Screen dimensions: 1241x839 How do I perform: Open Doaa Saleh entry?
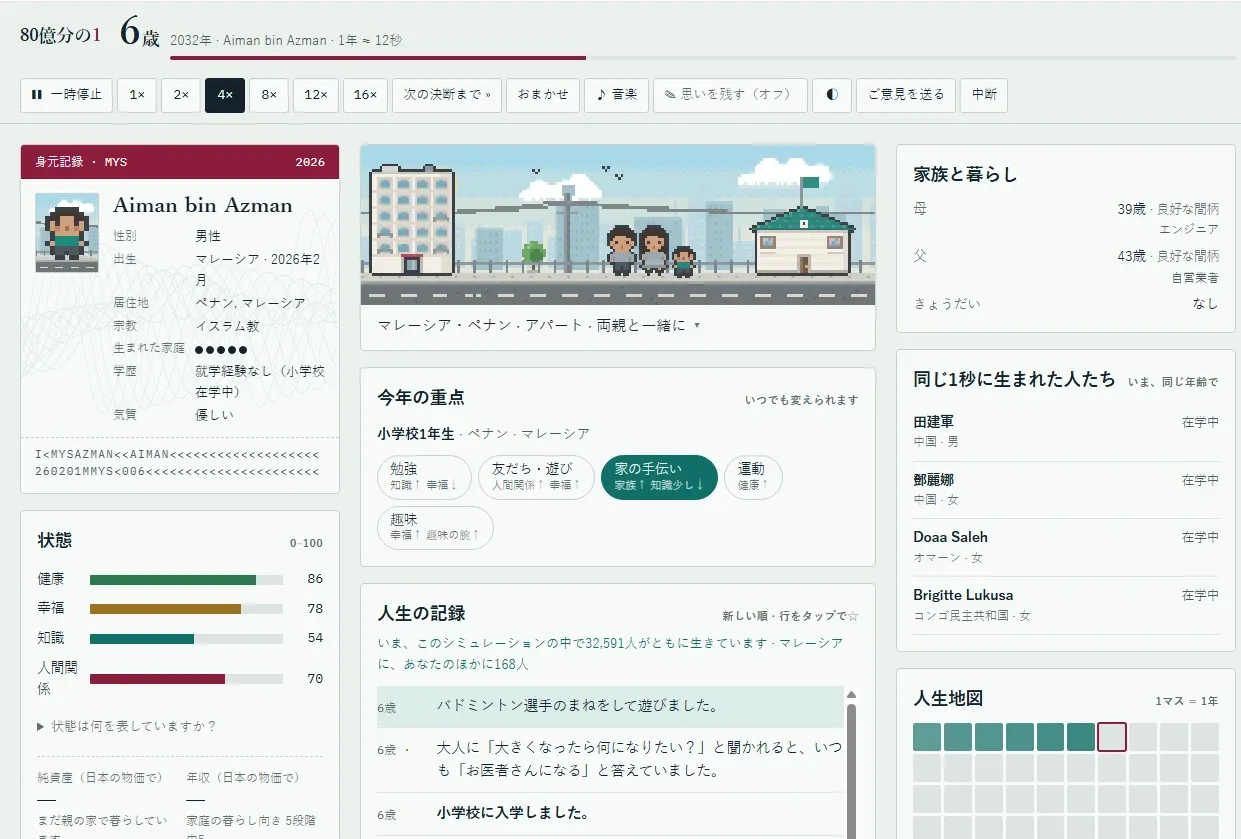coord(1066,547)
